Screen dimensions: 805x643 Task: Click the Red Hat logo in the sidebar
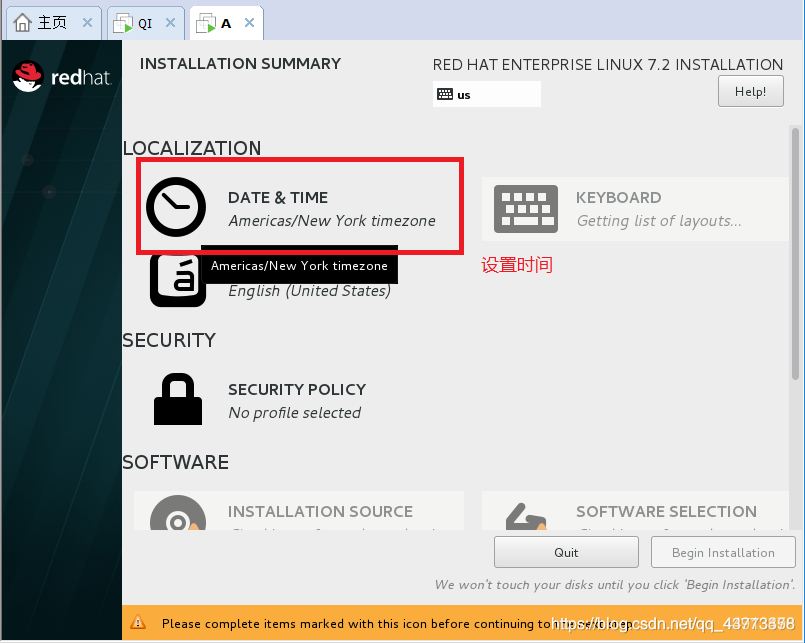click(62, 77)
